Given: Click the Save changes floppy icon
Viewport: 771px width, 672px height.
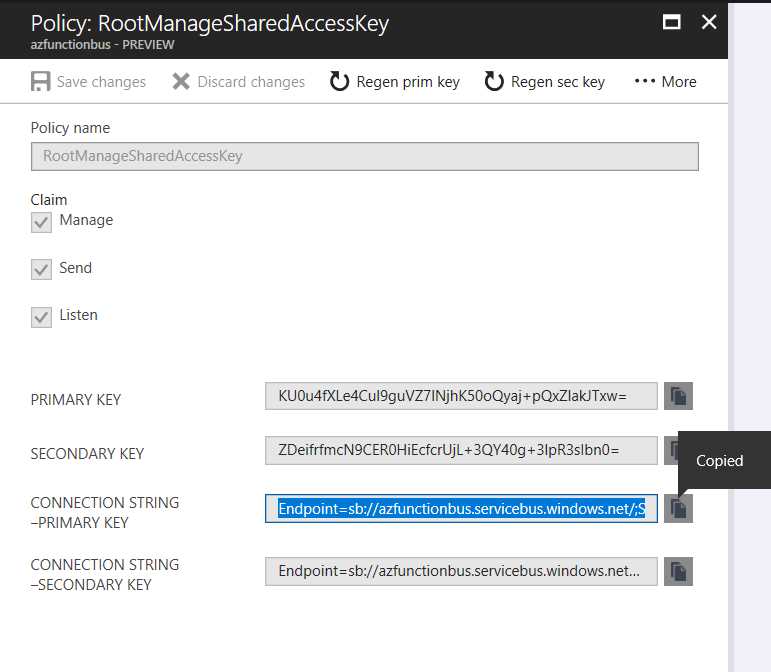Looking at the screenshot, I should pos(40,82).
